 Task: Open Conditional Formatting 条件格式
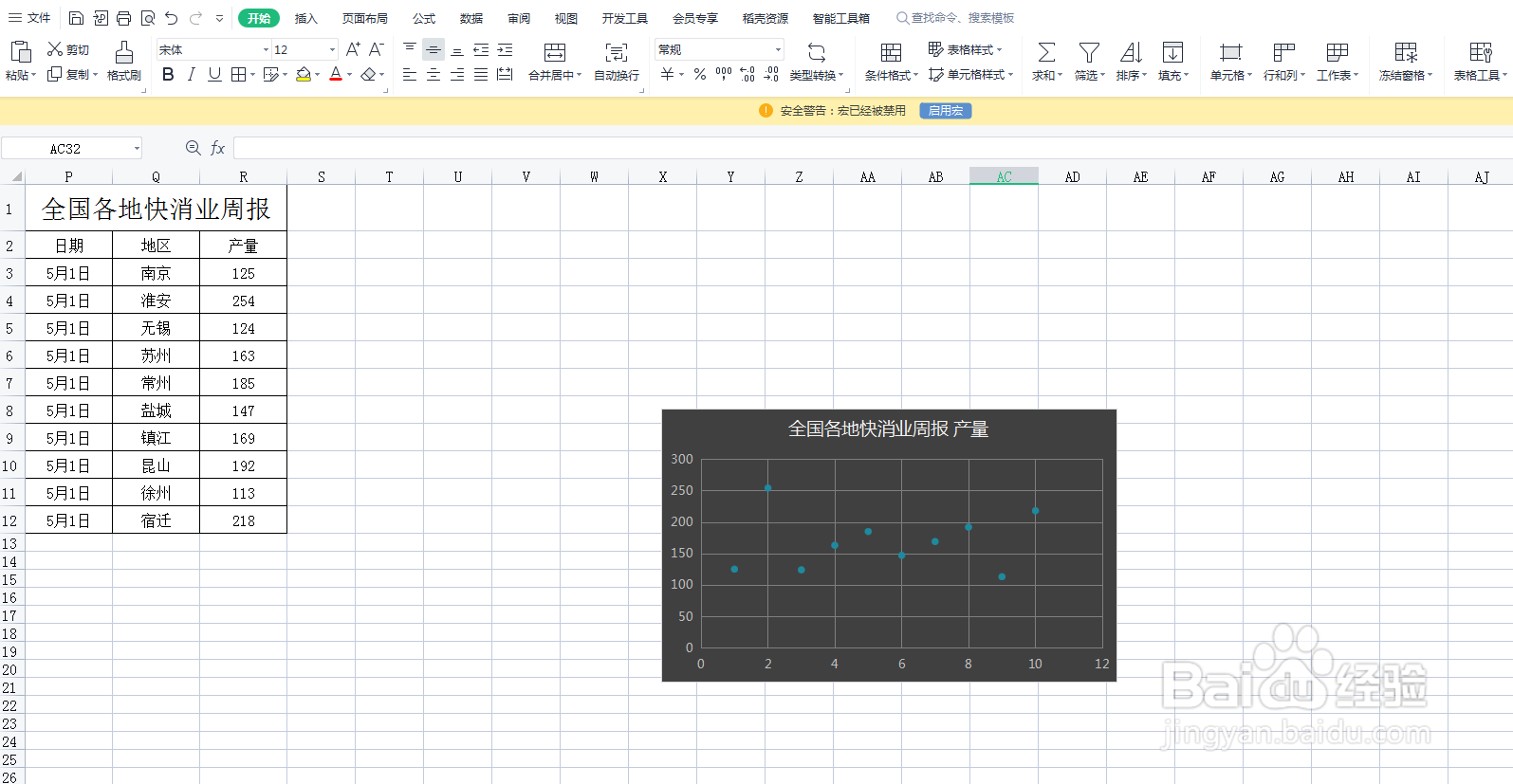(x=892, y=61)
